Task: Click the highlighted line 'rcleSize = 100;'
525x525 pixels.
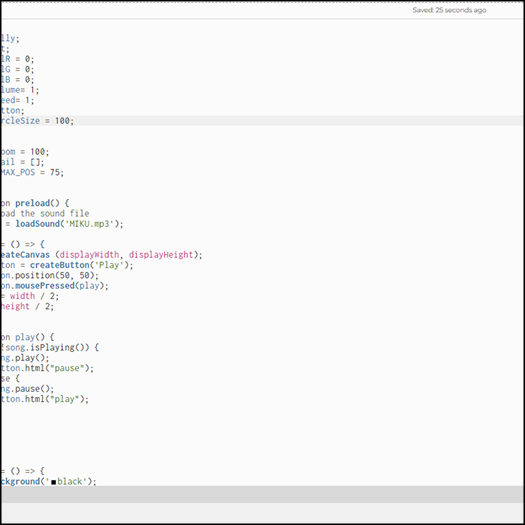Action: coord(262,121)
